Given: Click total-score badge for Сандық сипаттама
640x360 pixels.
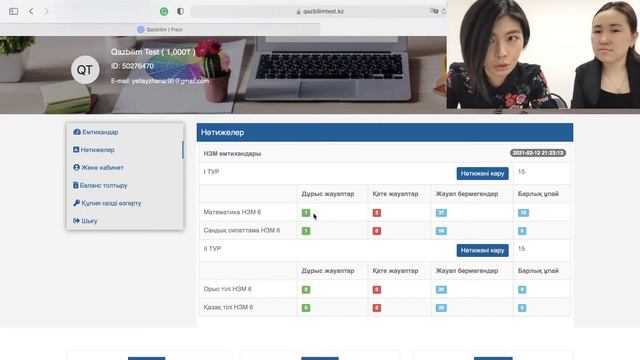Looking at the screenshot, I should click(x=522, y=231).
